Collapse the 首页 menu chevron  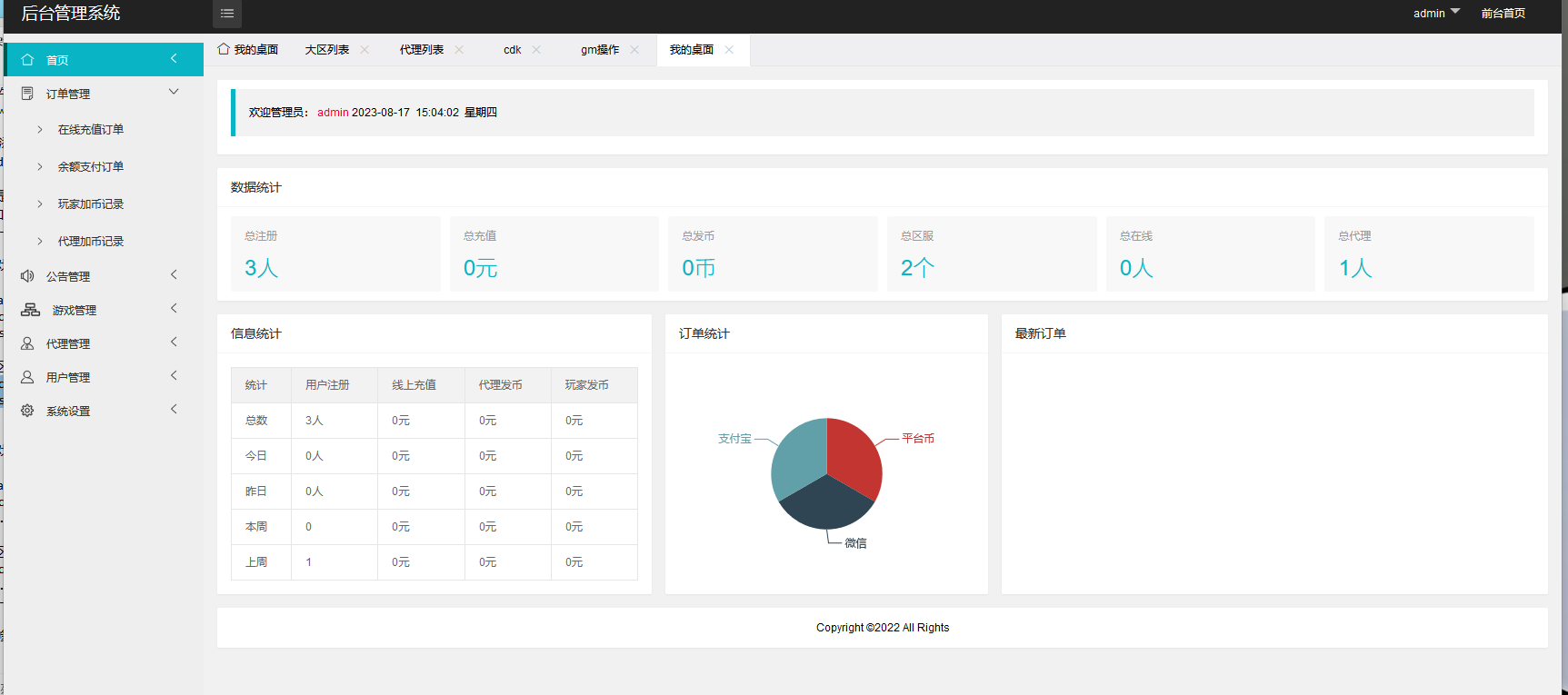(174, 59)
